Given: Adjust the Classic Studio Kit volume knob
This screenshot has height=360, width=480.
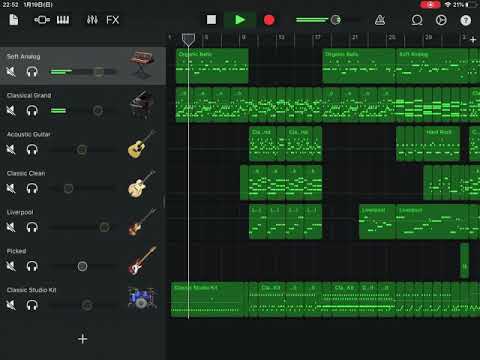Looking at the screenshot, I should 87,305.
